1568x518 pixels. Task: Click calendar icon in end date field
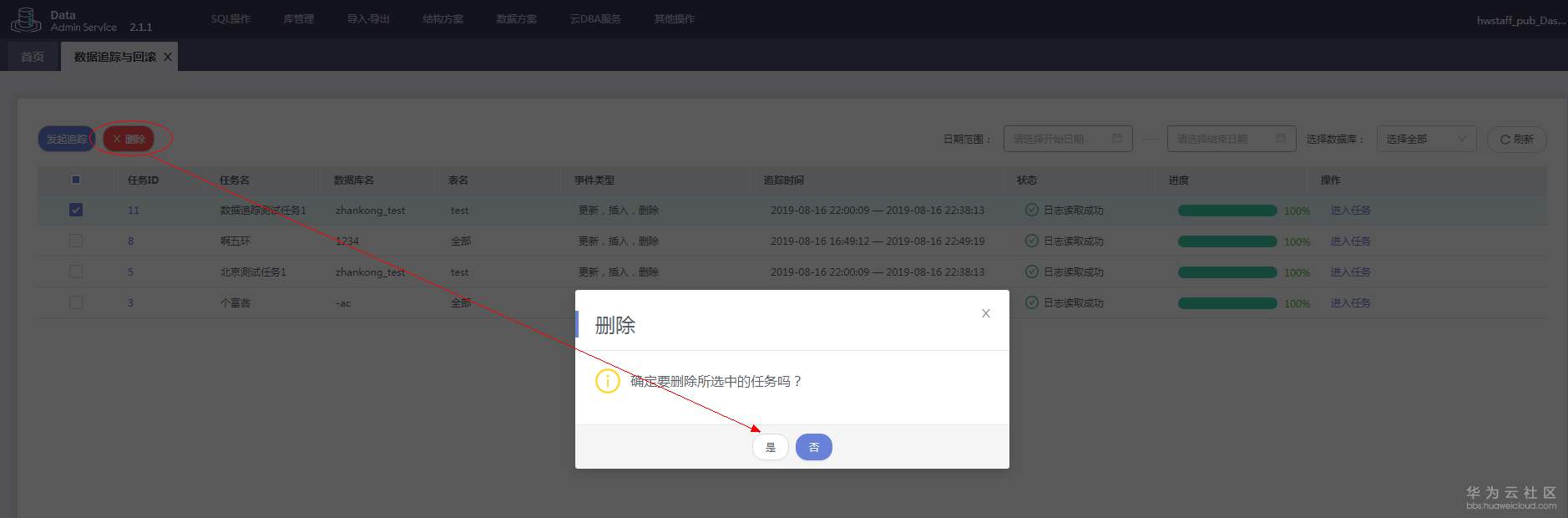(1281, 139)
